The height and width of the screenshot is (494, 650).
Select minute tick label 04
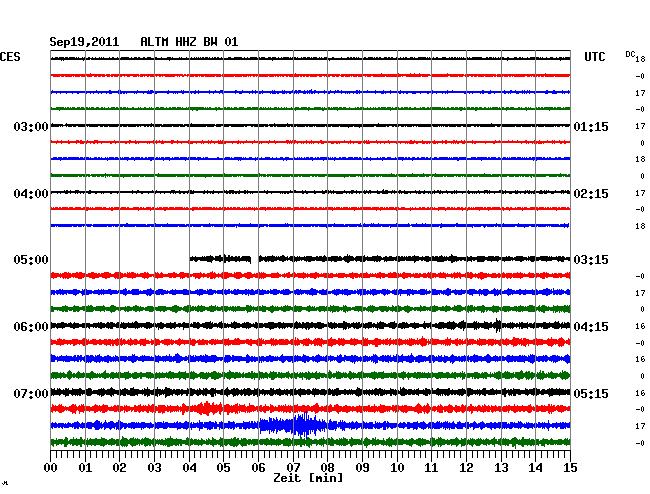189,467
